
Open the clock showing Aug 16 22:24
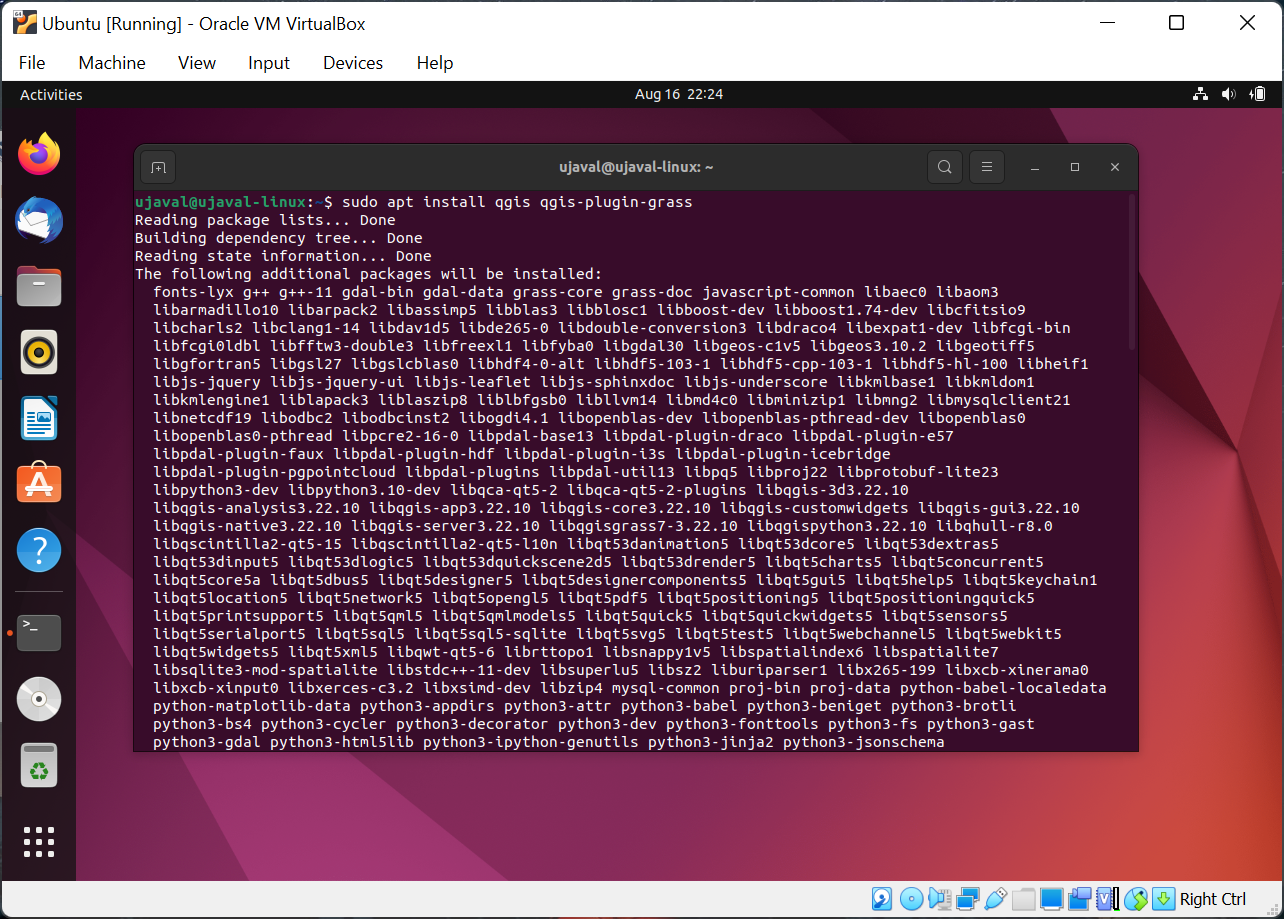[679, 94]
